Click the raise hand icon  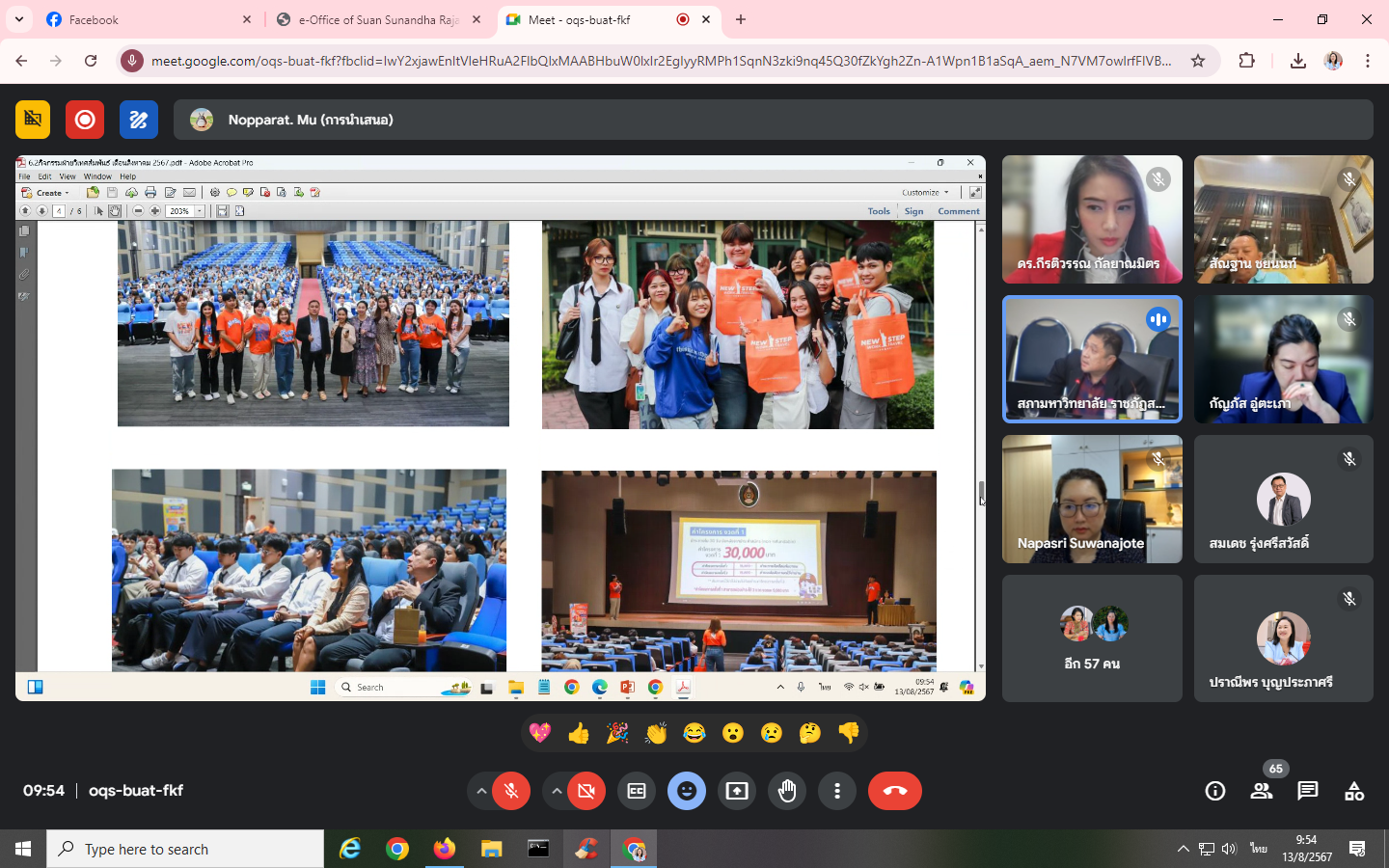tap(787, 791)
